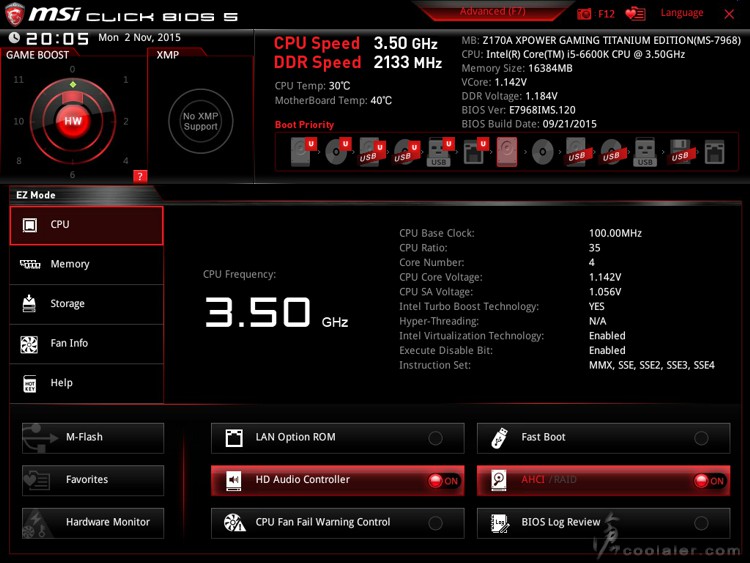Click the XMP panel label

click(x=168, y=55)
